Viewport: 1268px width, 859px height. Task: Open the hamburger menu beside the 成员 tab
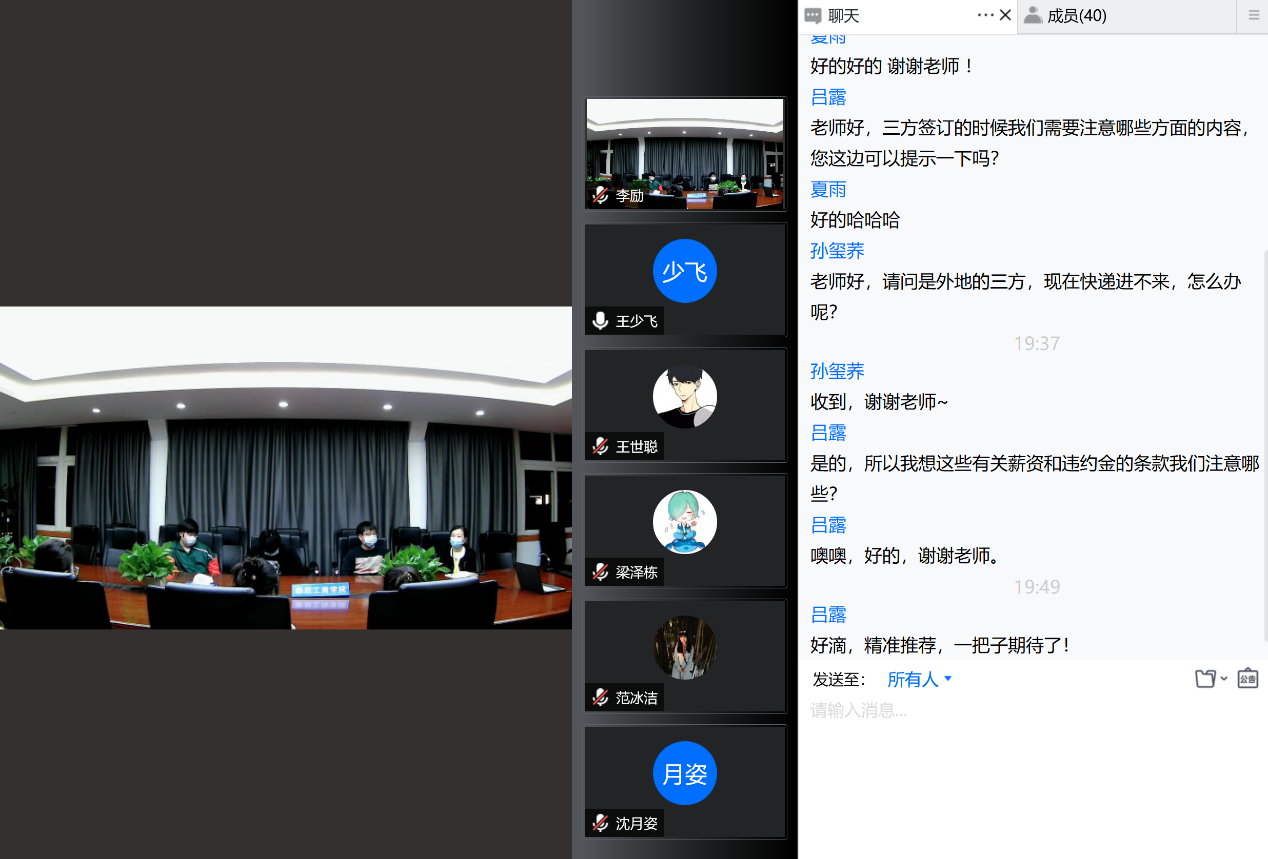point(1254,16)
